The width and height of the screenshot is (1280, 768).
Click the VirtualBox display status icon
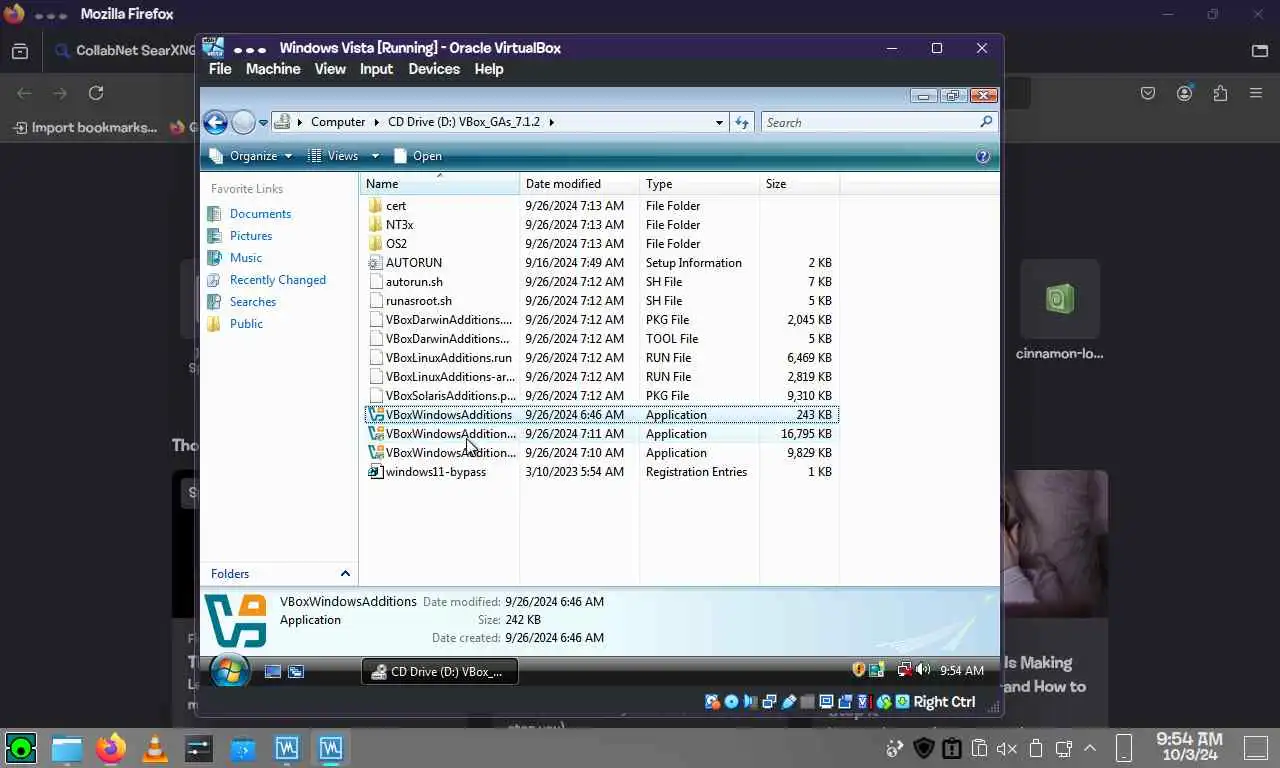pyautogui.click(x=827, y=702)
